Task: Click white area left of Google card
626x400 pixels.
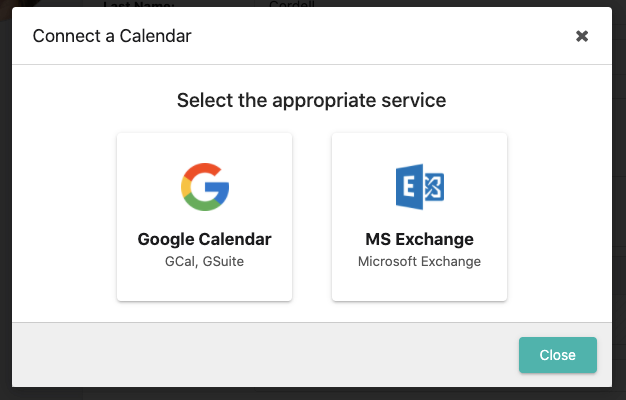Action: [x=64, y=217]
